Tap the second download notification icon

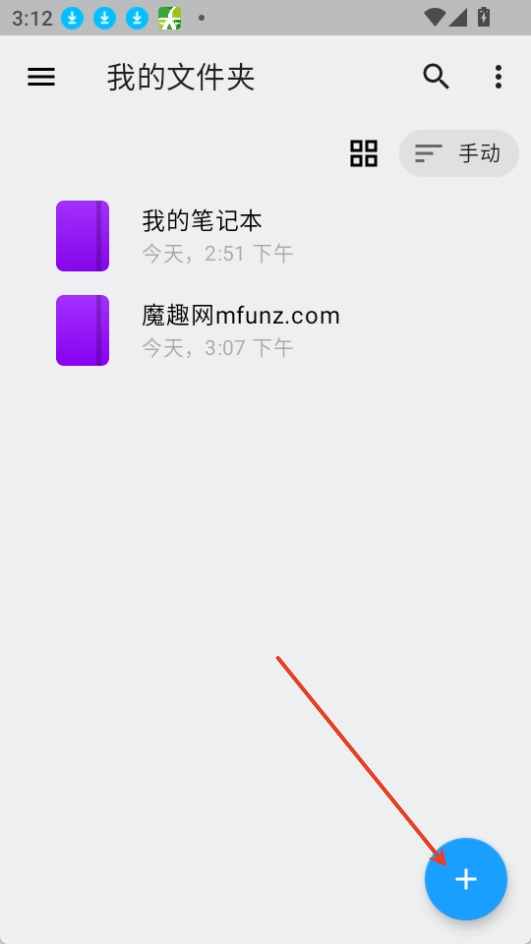tap(105, 18)
